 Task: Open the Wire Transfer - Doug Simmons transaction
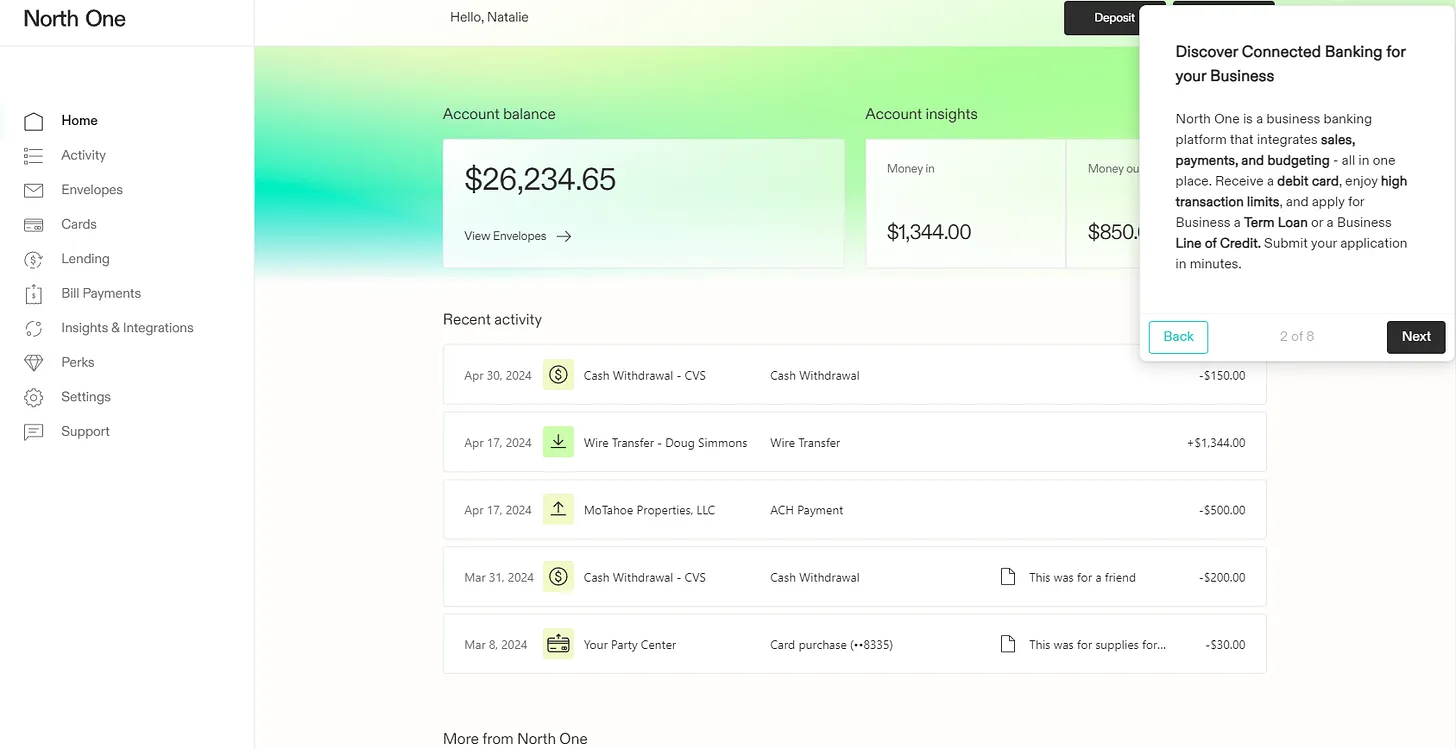click(854, 442)
